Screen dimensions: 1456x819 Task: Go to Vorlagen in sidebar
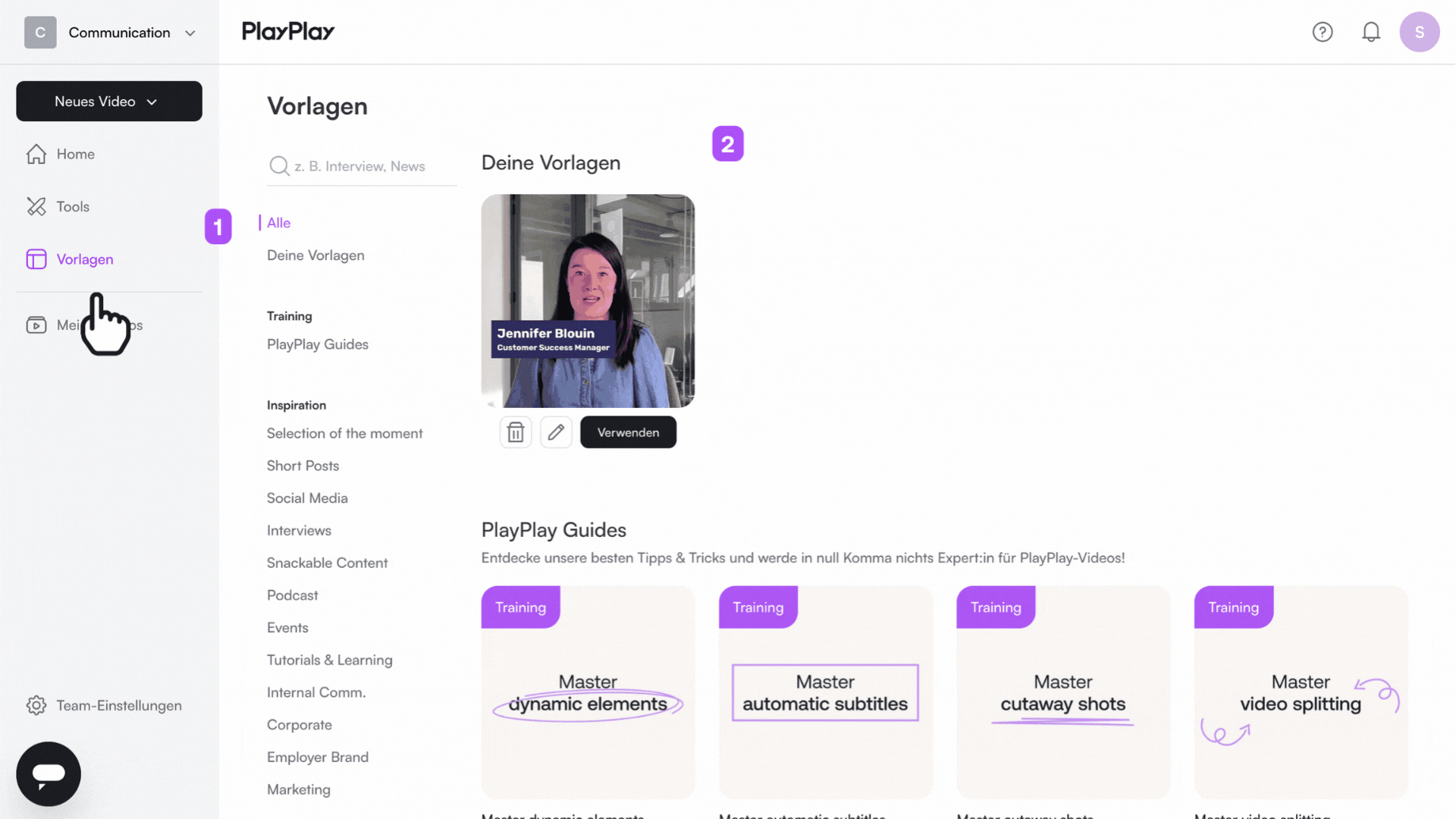[85, 259]
